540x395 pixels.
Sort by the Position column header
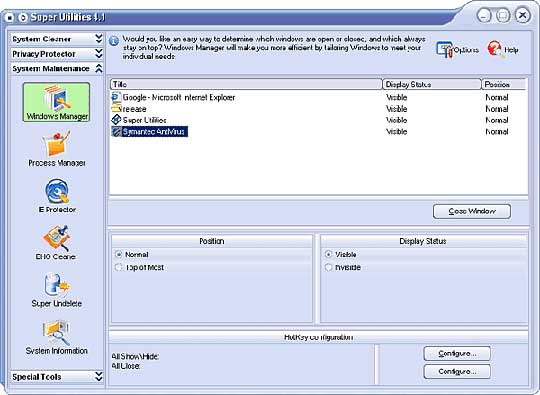tap(504, 84)
